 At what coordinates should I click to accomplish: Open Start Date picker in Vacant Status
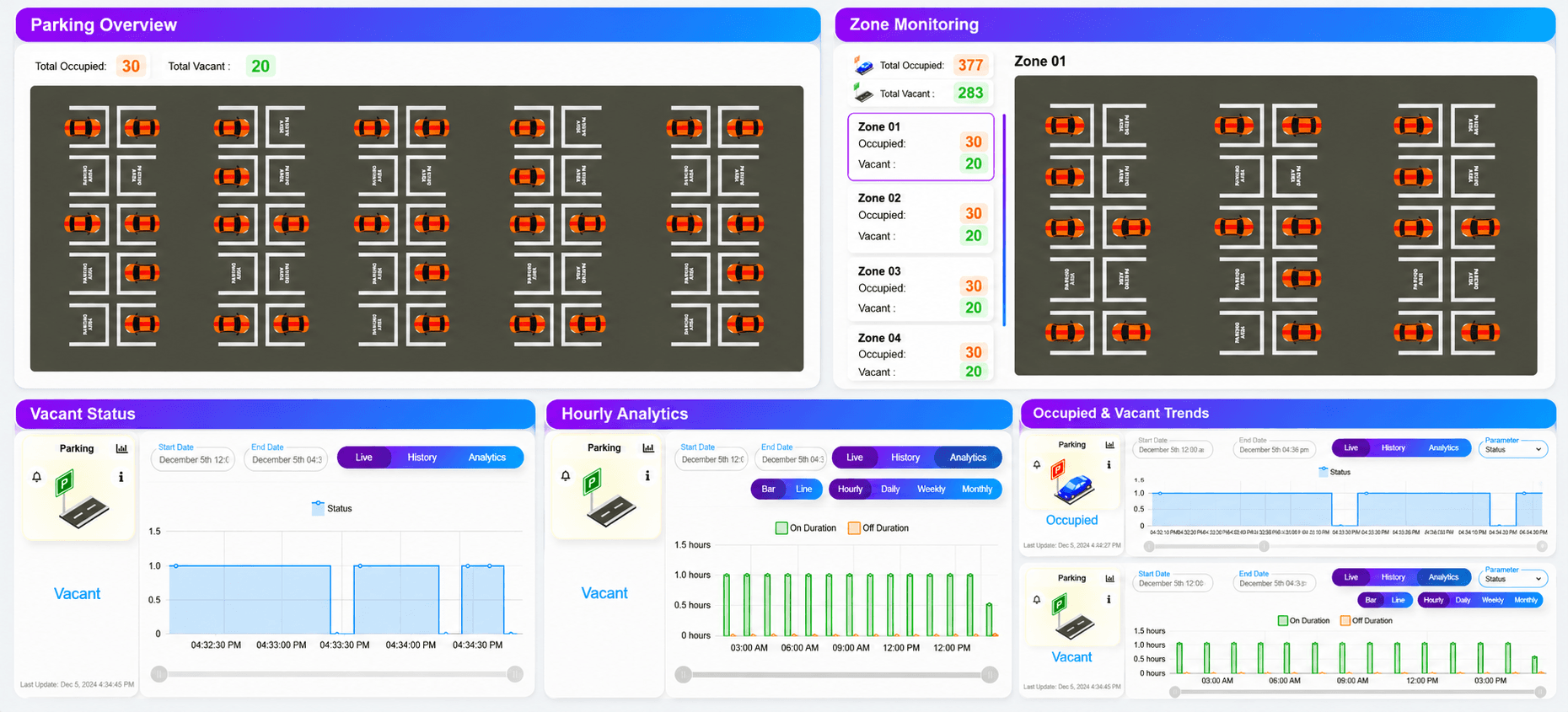pyautogui.click(x=193, y=459)
